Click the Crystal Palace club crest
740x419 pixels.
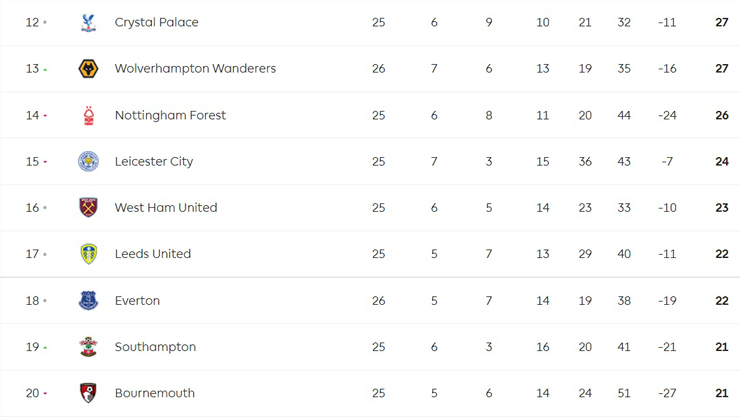pyautogui.click(x=88, y=23)
